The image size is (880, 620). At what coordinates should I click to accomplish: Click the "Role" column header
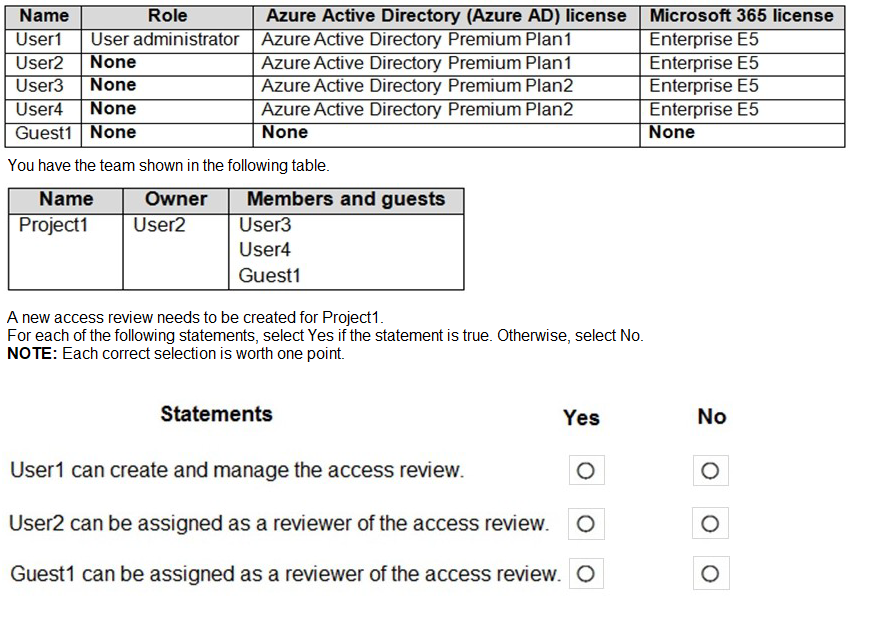tap(167, 16)
